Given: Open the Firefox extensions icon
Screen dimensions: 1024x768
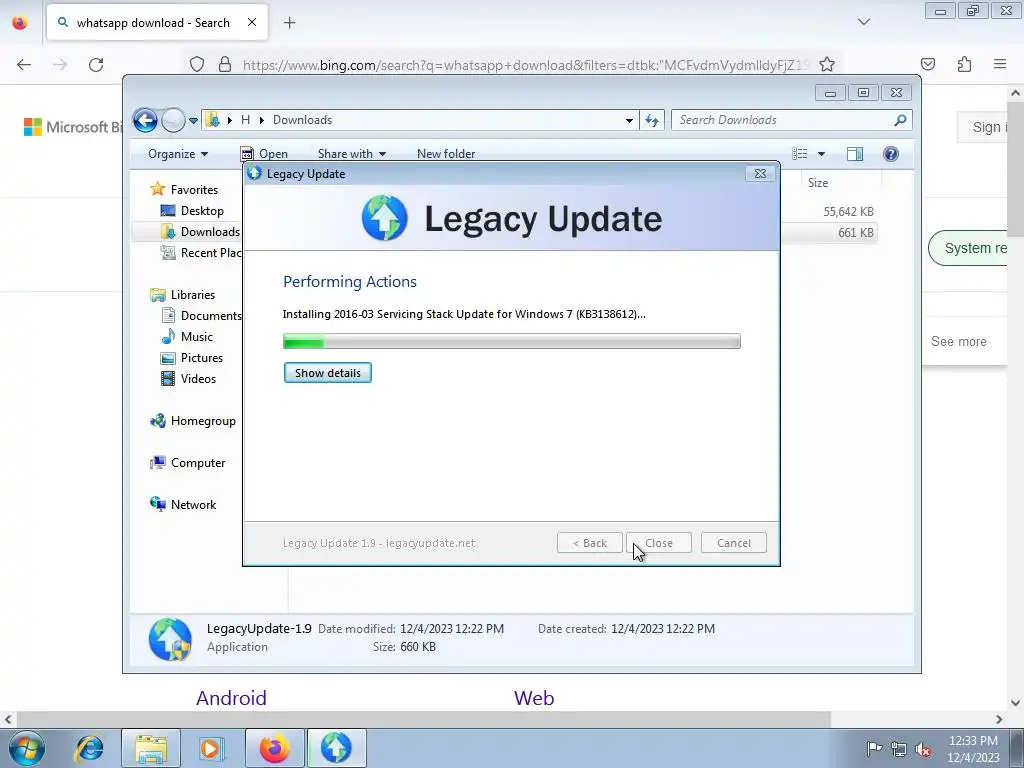Looking at the screenshot, I should point(965,64).
